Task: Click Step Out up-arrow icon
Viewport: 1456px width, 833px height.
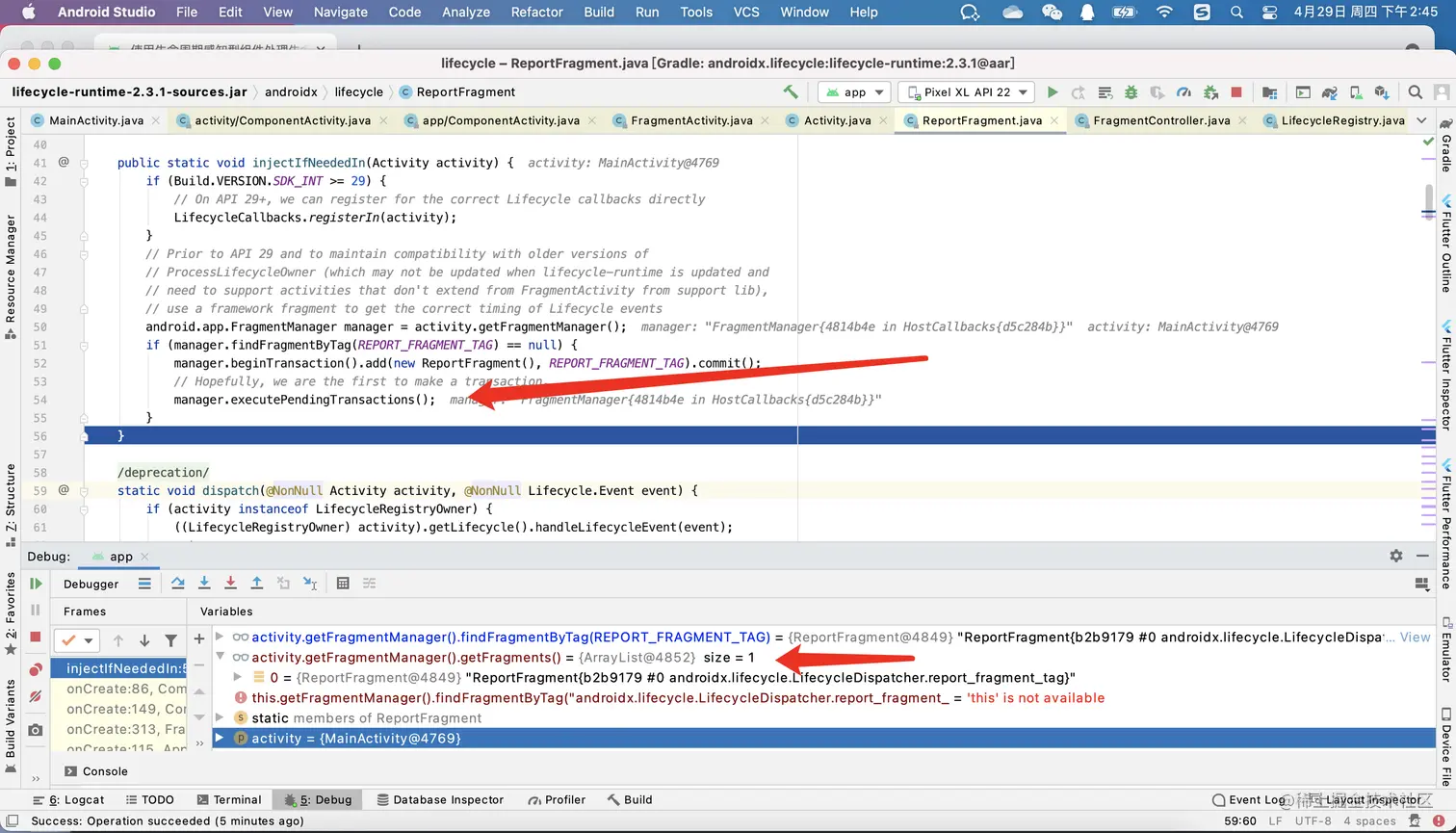Action: pyautogui.click(x=257, y=584)
